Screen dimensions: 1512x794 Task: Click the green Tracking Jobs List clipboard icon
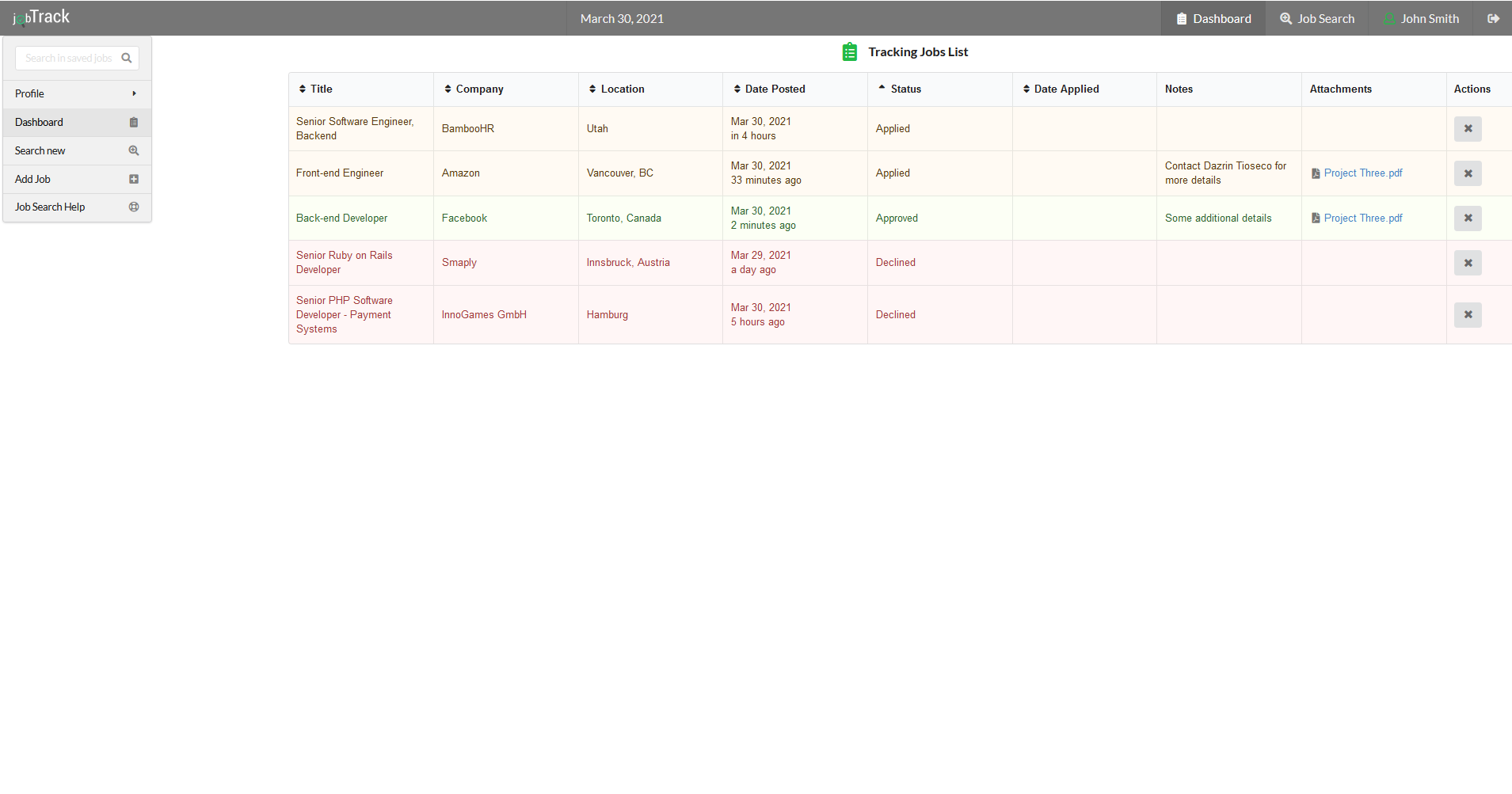click(x=850, y=52)
